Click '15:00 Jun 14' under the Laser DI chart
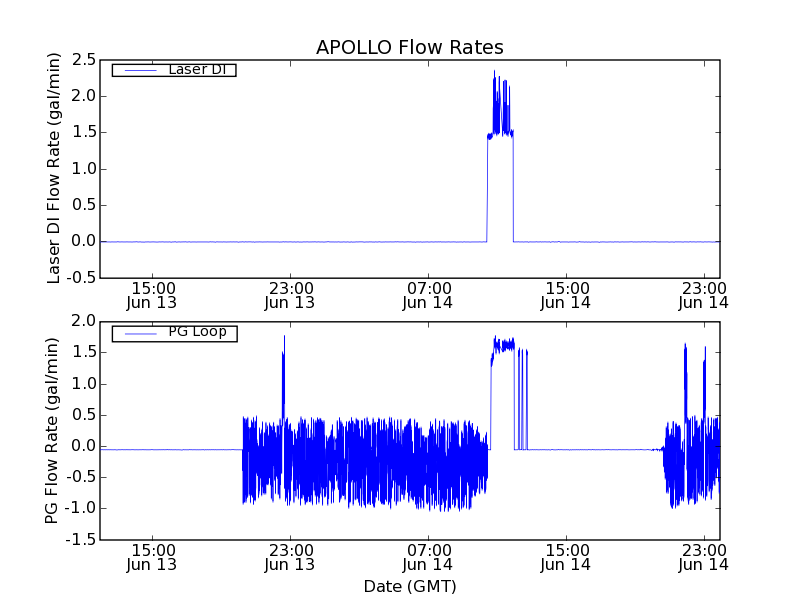 (x=566, y=296)
